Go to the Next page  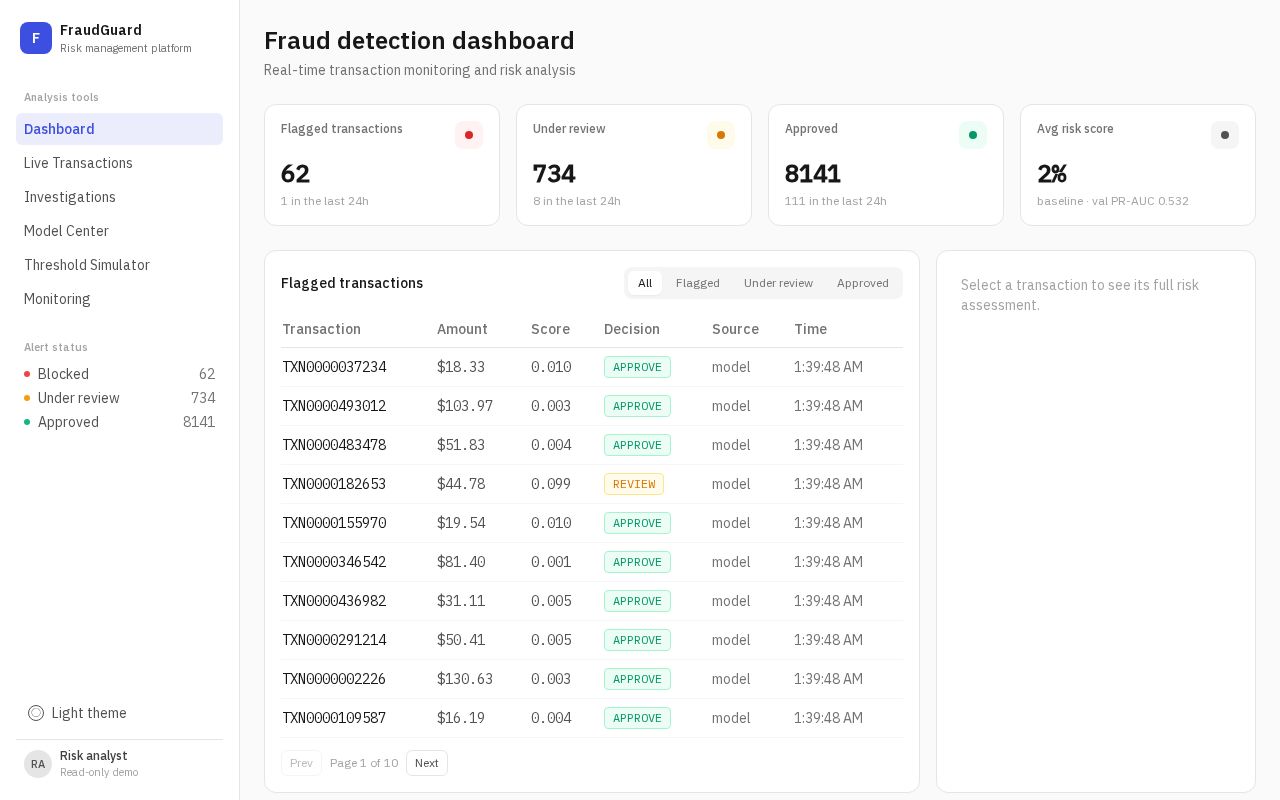point(427,763)
